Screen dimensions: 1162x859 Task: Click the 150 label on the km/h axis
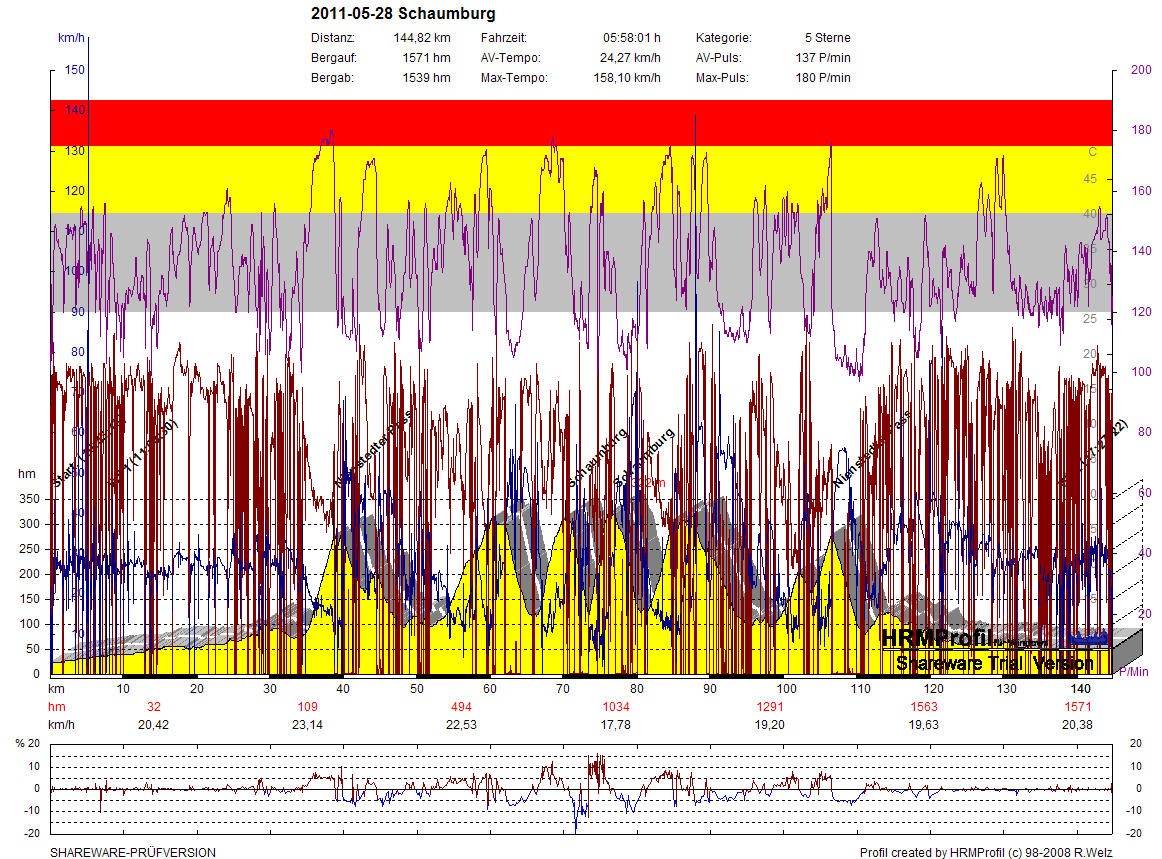(75, 70)
